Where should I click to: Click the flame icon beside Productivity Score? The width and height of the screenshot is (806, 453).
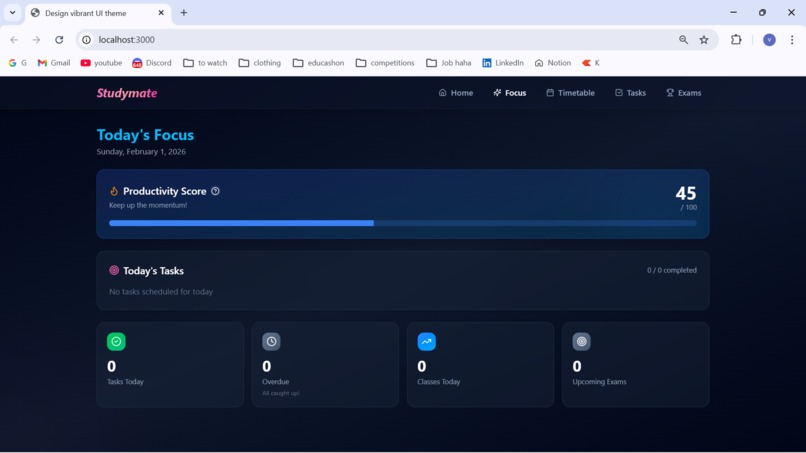coord(114,191)
